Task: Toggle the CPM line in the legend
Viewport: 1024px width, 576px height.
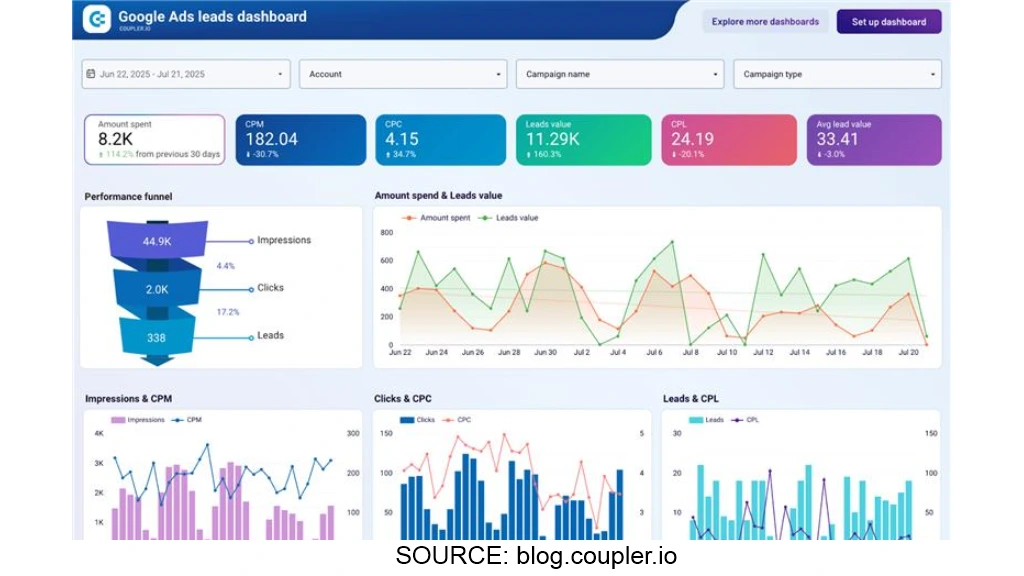Action: 188,420
